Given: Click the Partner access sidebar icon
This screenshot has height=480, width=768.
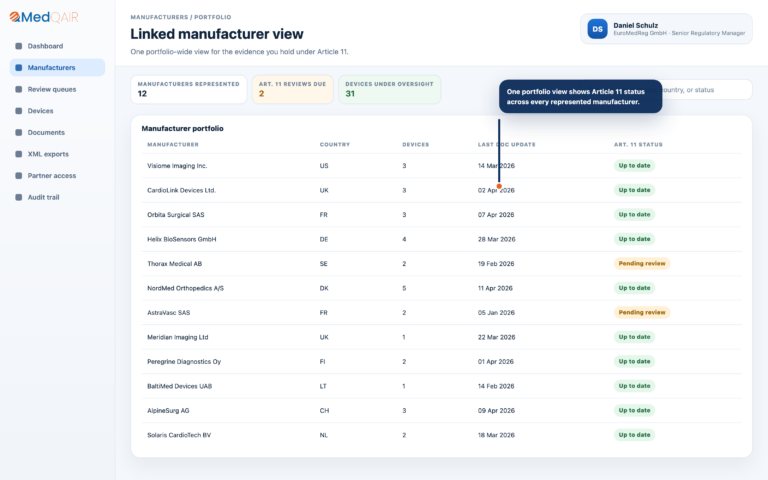Looking at the screenshot, I should tap(19, 175).
